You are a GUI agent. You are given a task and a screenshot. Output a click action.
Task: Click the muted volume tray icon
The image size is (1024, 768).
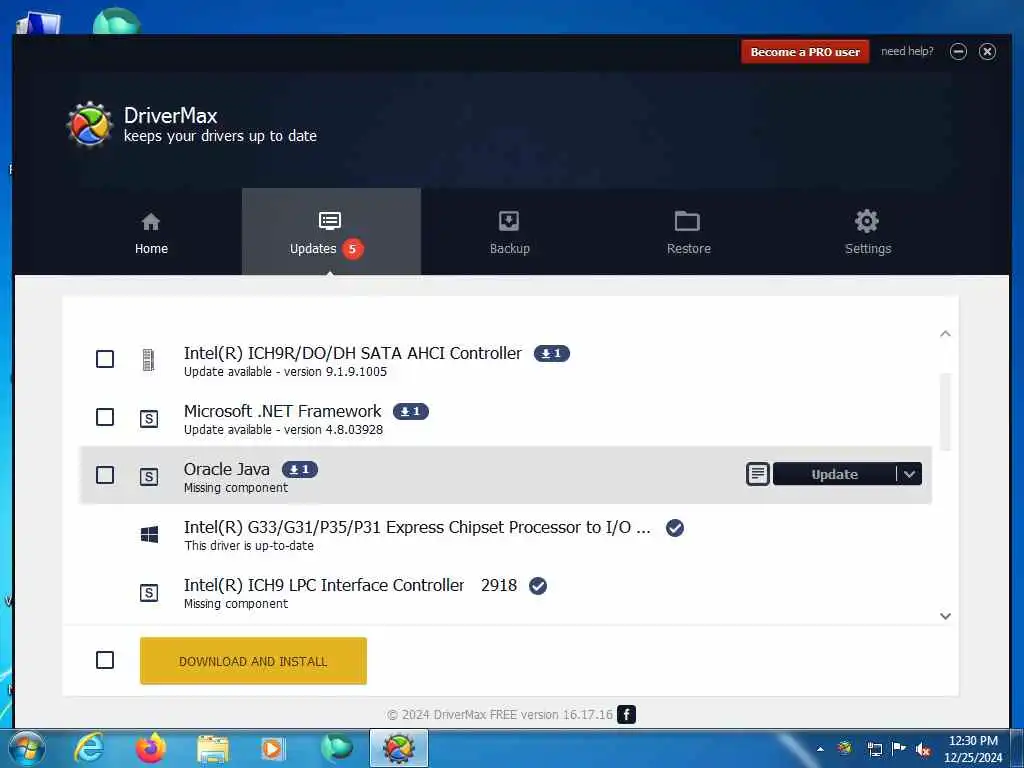(x=923, y=749)
